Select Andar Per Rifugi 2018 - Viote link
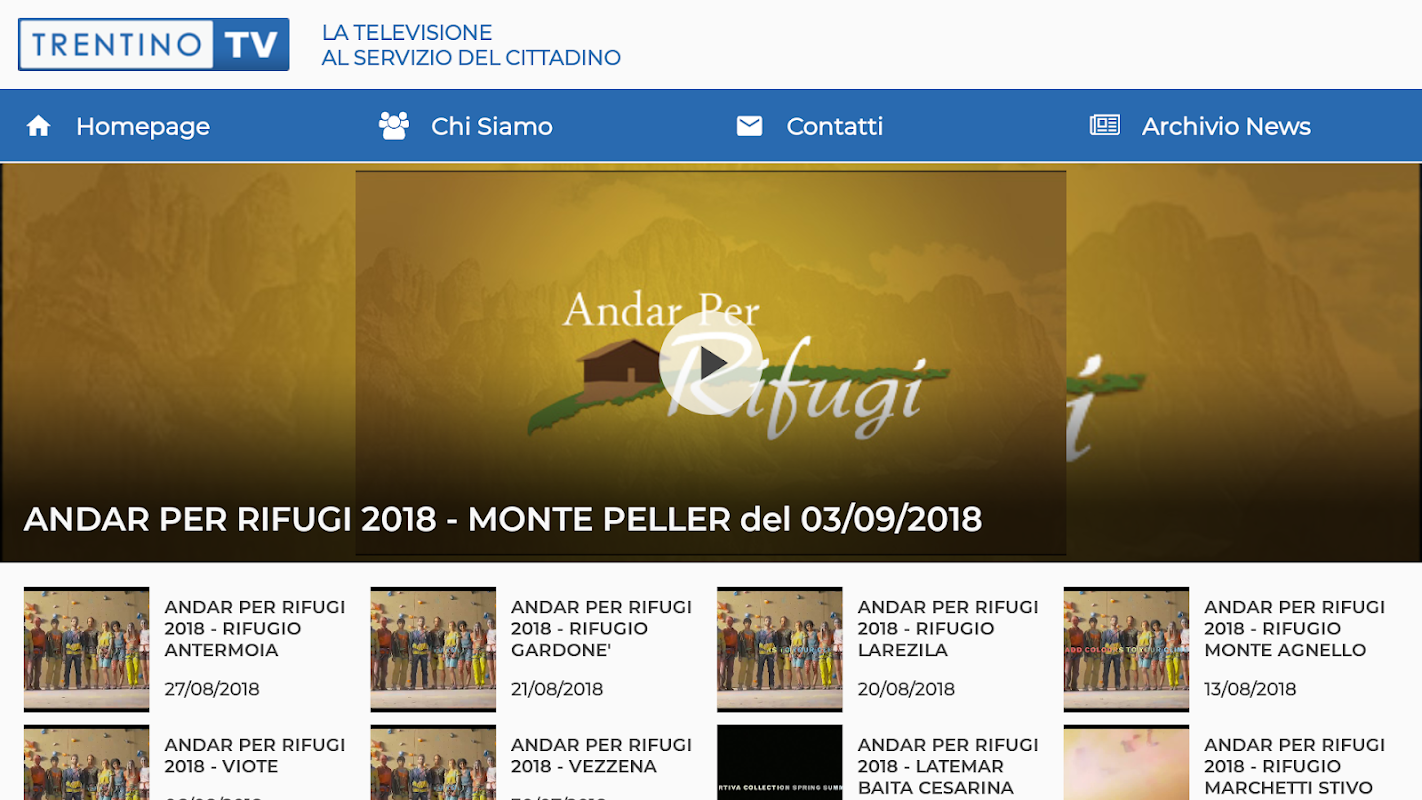Viewport: 1422px width, 800px height. pyautogui.click(x=255, y=756)
